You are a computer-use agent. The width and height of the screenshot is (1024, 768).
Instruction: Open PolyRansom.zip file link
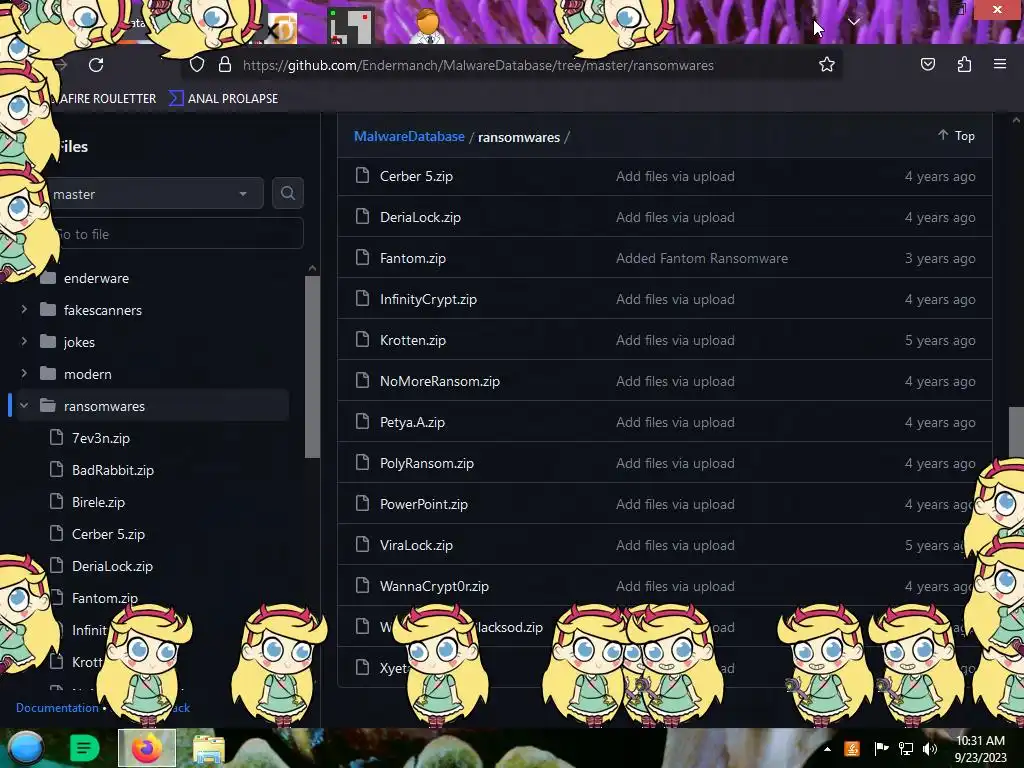426,463
